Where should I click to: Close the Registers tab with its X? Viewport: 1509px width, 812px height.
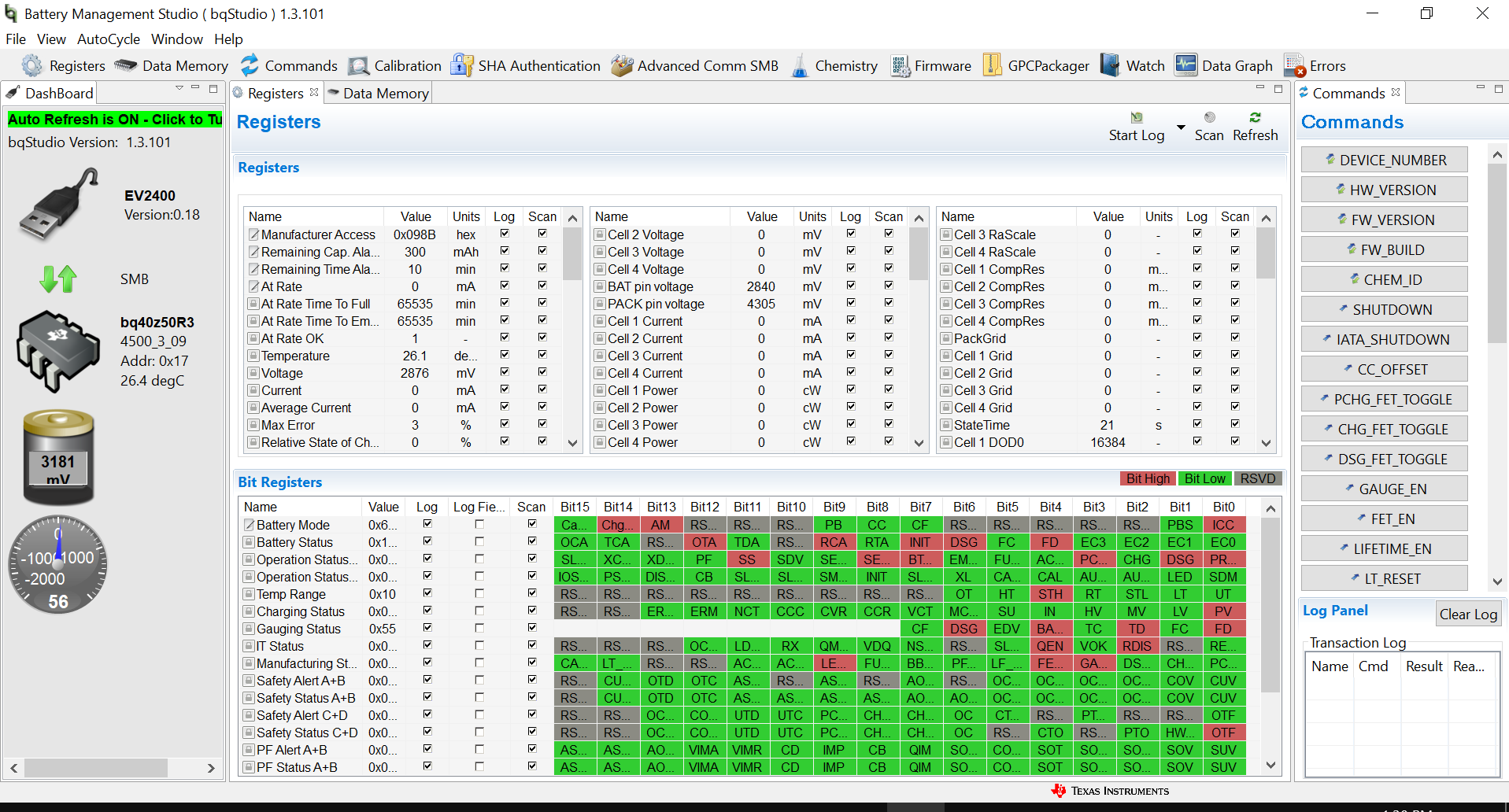314,92
